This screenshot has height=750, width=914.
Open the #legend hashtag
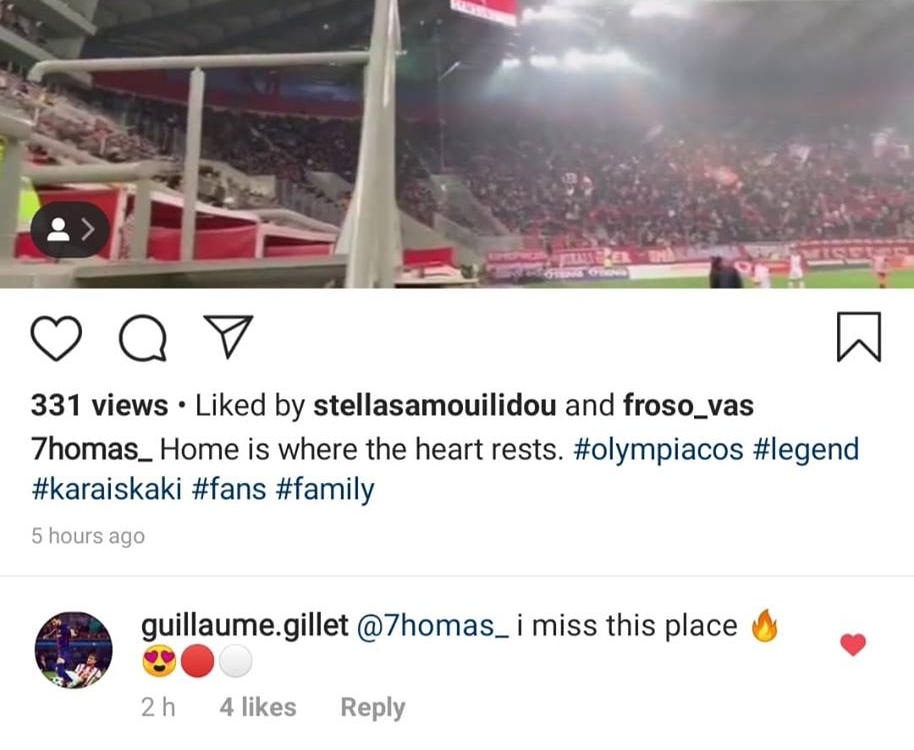[x=805, y=449]
